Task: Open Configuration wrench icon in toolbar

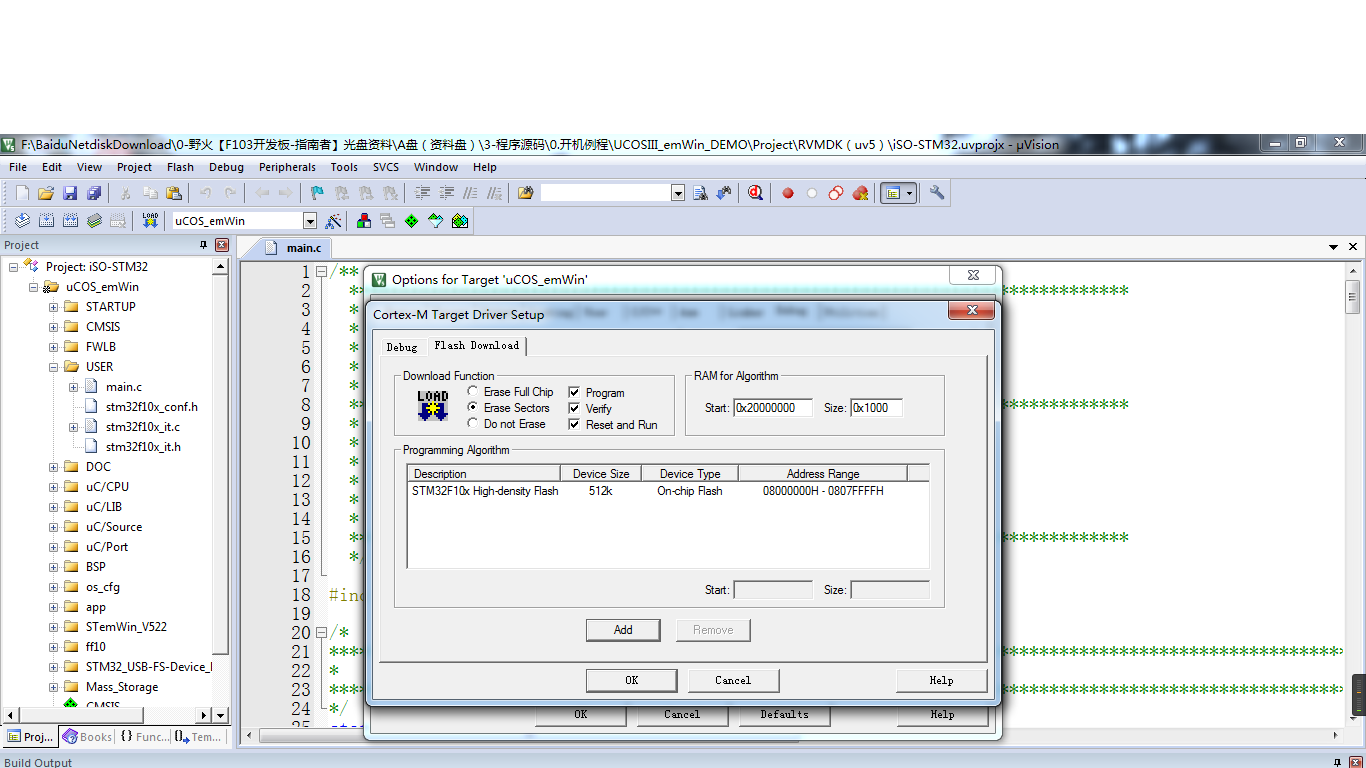Action: tap(937, 193)
